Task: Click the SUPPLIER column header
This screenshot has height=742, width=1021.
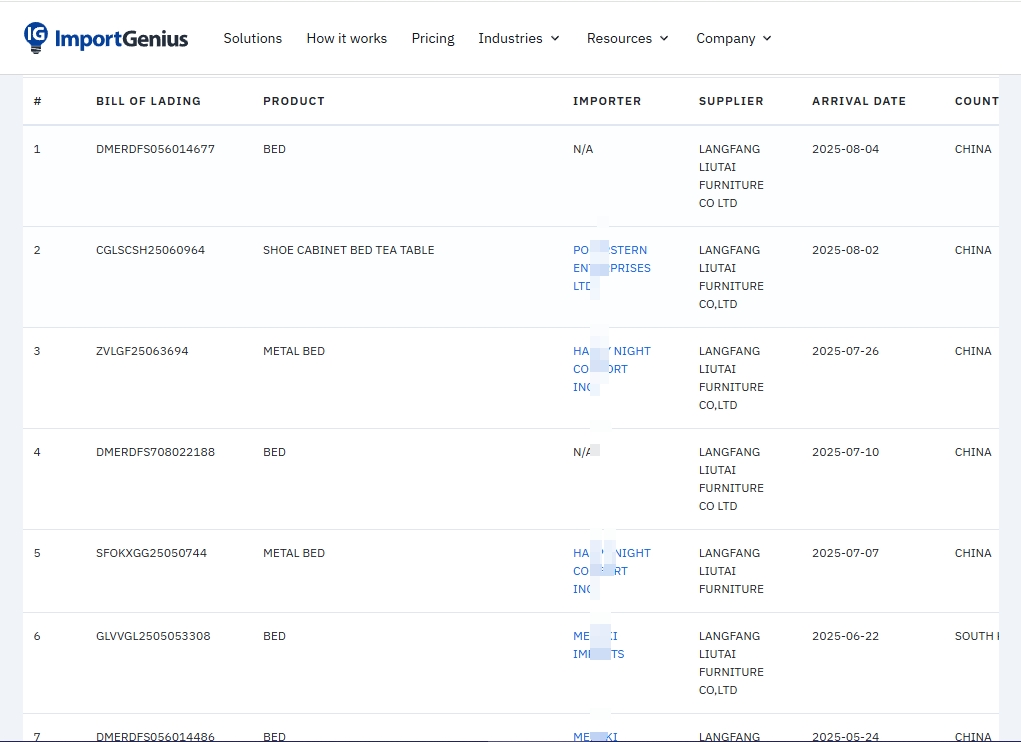Action: coord(731,101)
